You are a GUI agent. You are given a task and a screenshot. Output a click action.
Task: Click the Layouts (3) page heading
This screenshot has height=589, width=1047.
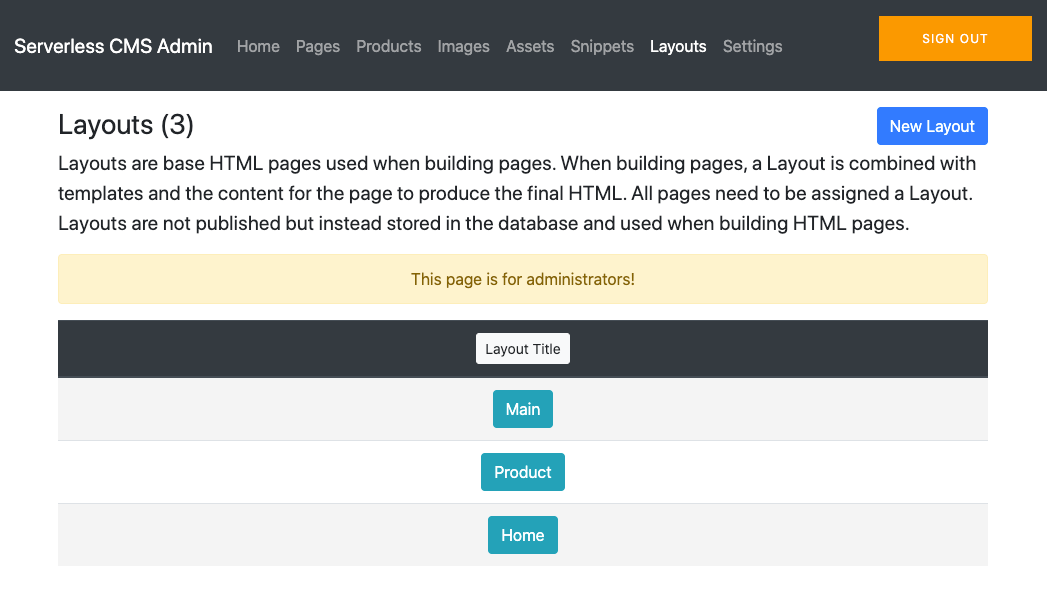click(126, 125)
